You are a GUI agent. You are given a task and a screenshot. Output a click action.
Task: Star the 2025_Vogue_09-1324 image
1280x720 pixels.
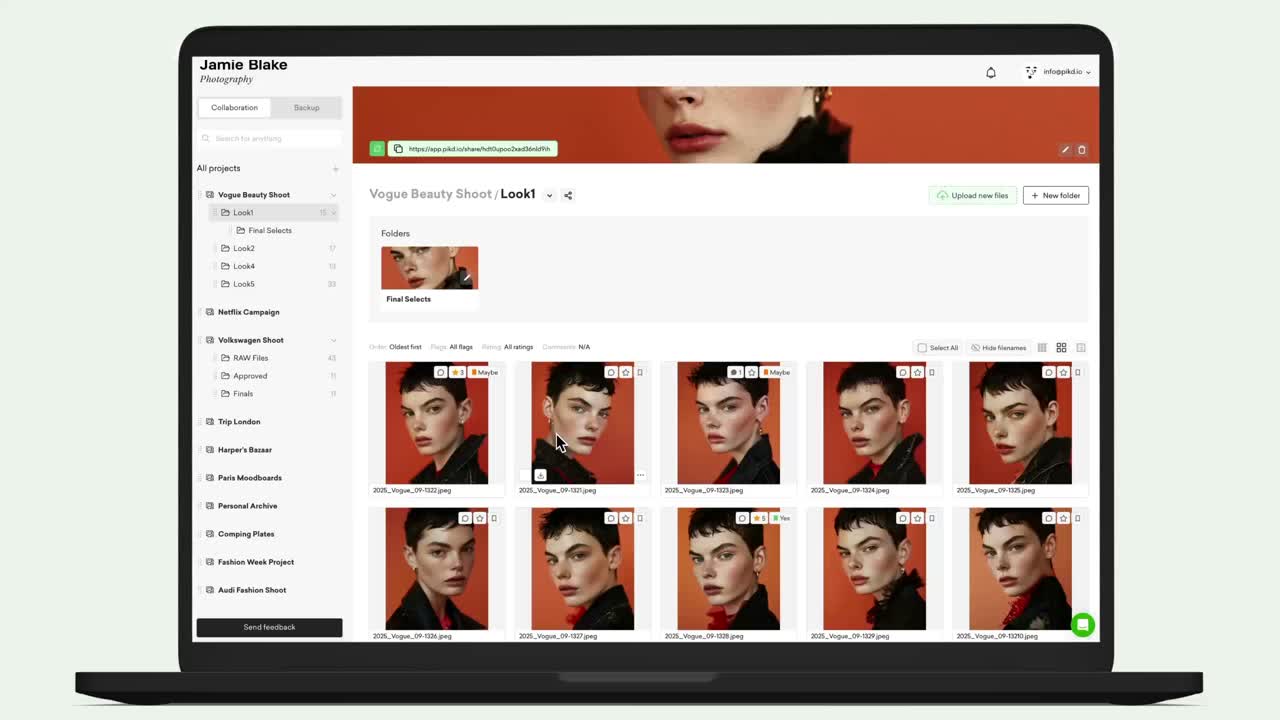click(917, 372)
